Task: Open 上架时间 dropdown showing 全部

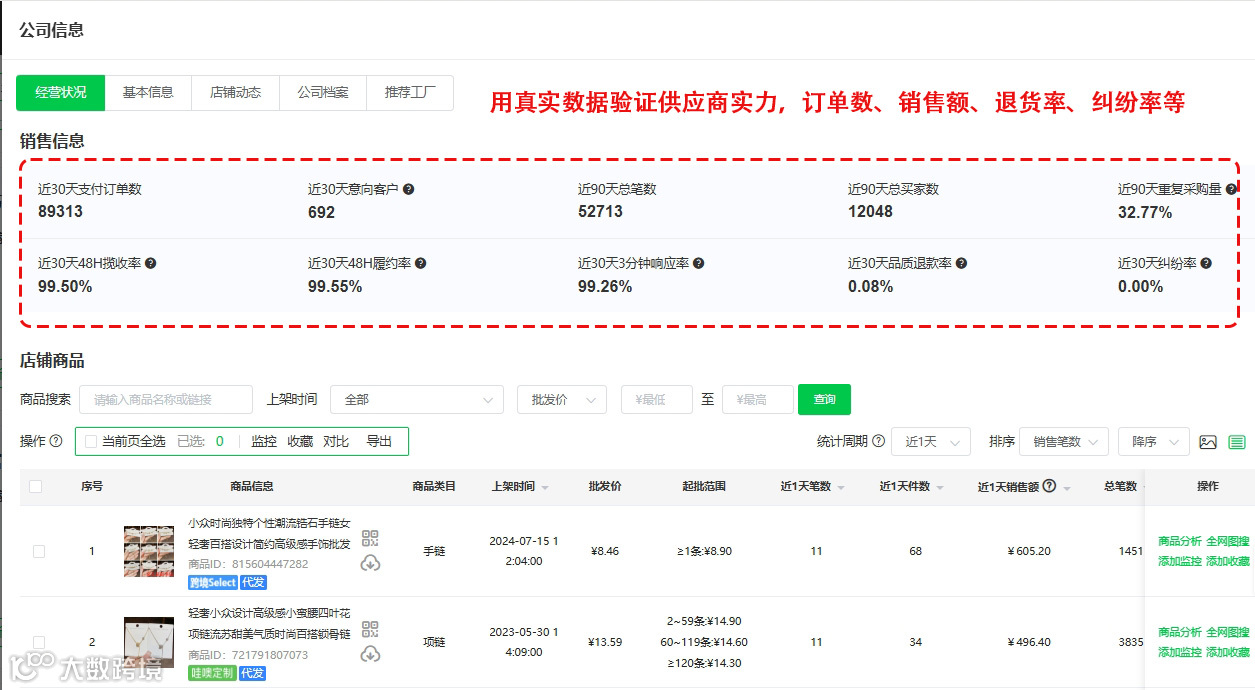Action: [416, 399]
